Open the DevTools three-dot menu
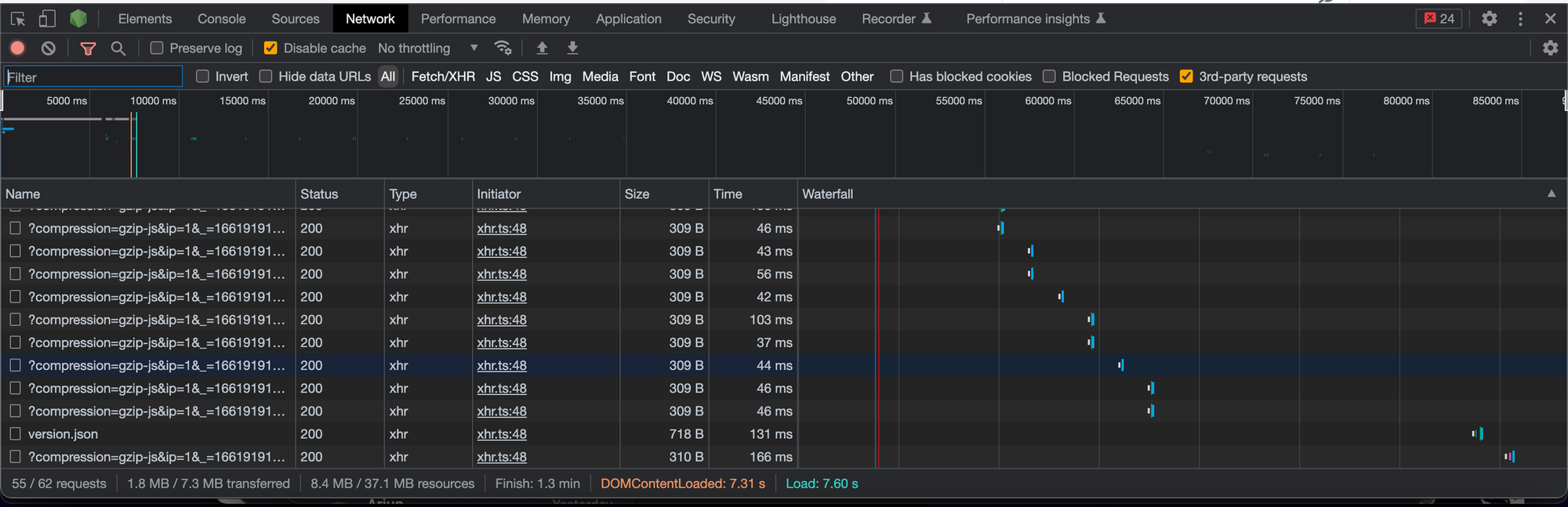1568x507 pixels. point(1520,19)
